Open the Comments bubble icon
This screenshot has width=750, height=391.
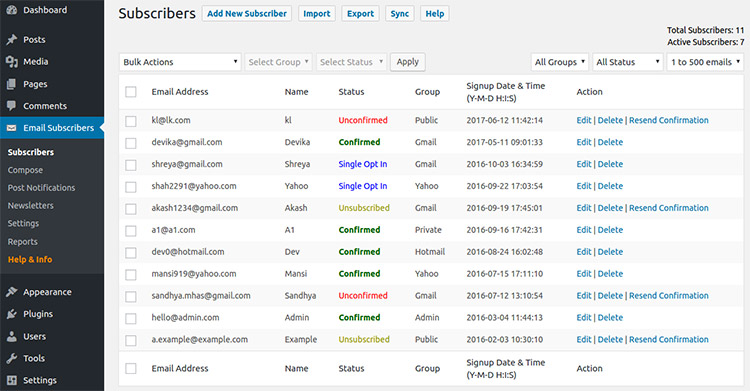pos(12,106)
